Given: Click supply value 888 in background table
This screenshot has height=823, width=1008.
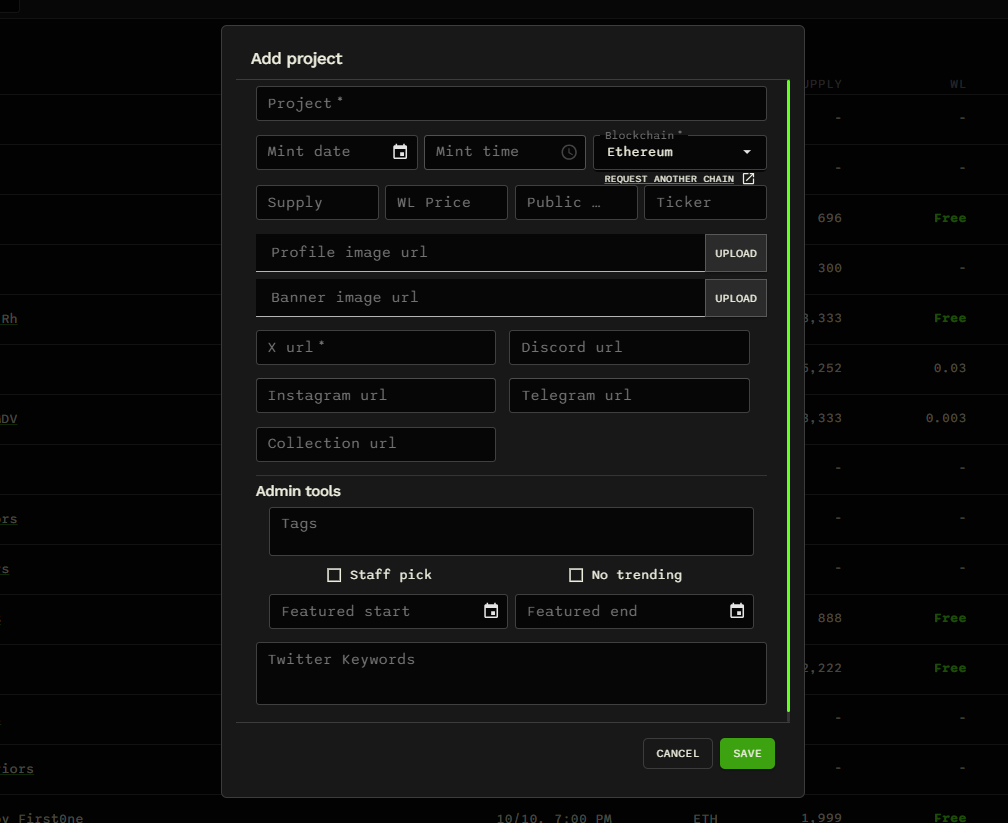Looking at the screenshot, I should (x=829, y=618).
